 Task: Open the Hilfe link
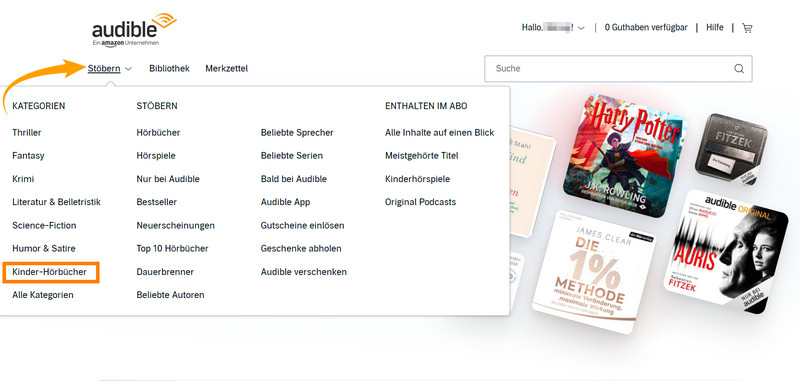pyautogui.click(x=715, y=28)
